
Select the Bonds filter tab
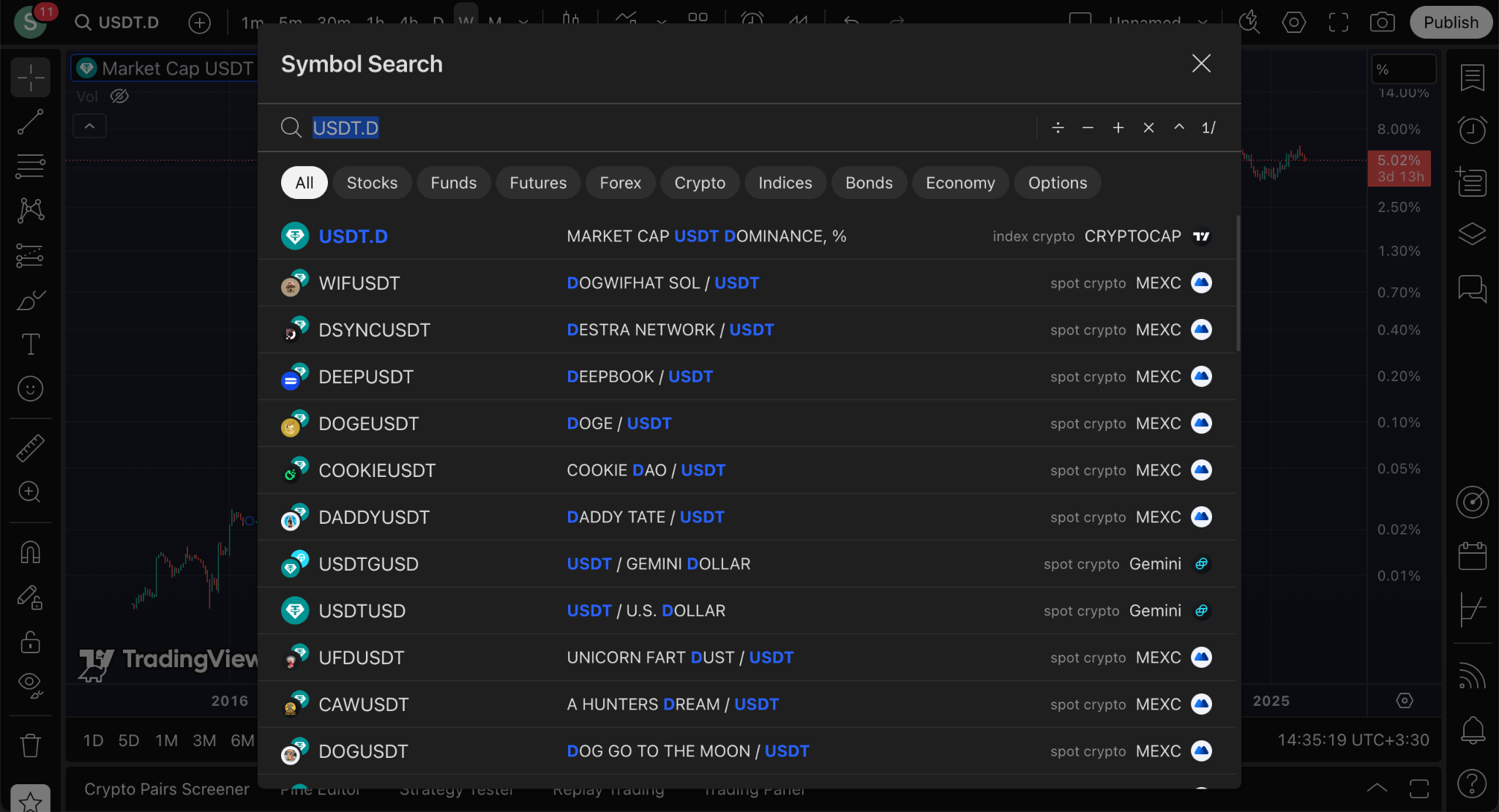point(869,183)
